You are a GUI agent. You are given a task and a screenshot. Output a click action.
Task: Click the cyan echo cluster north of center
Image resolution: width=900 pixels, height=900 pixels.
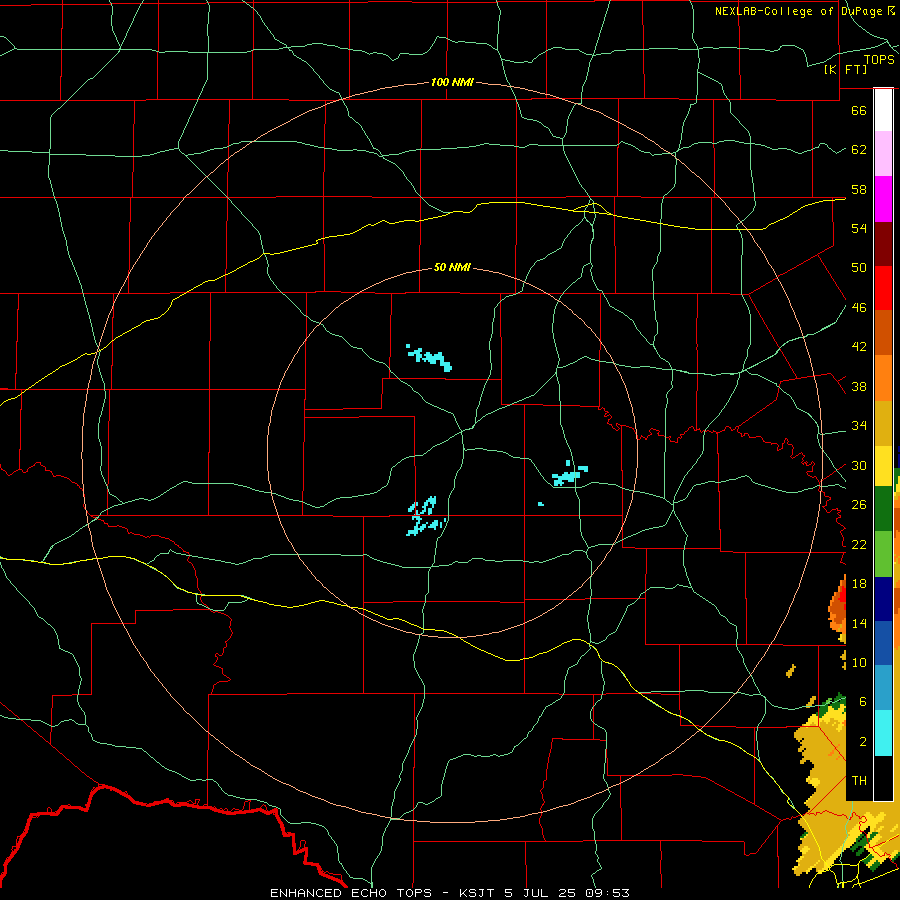coord(429,358)
